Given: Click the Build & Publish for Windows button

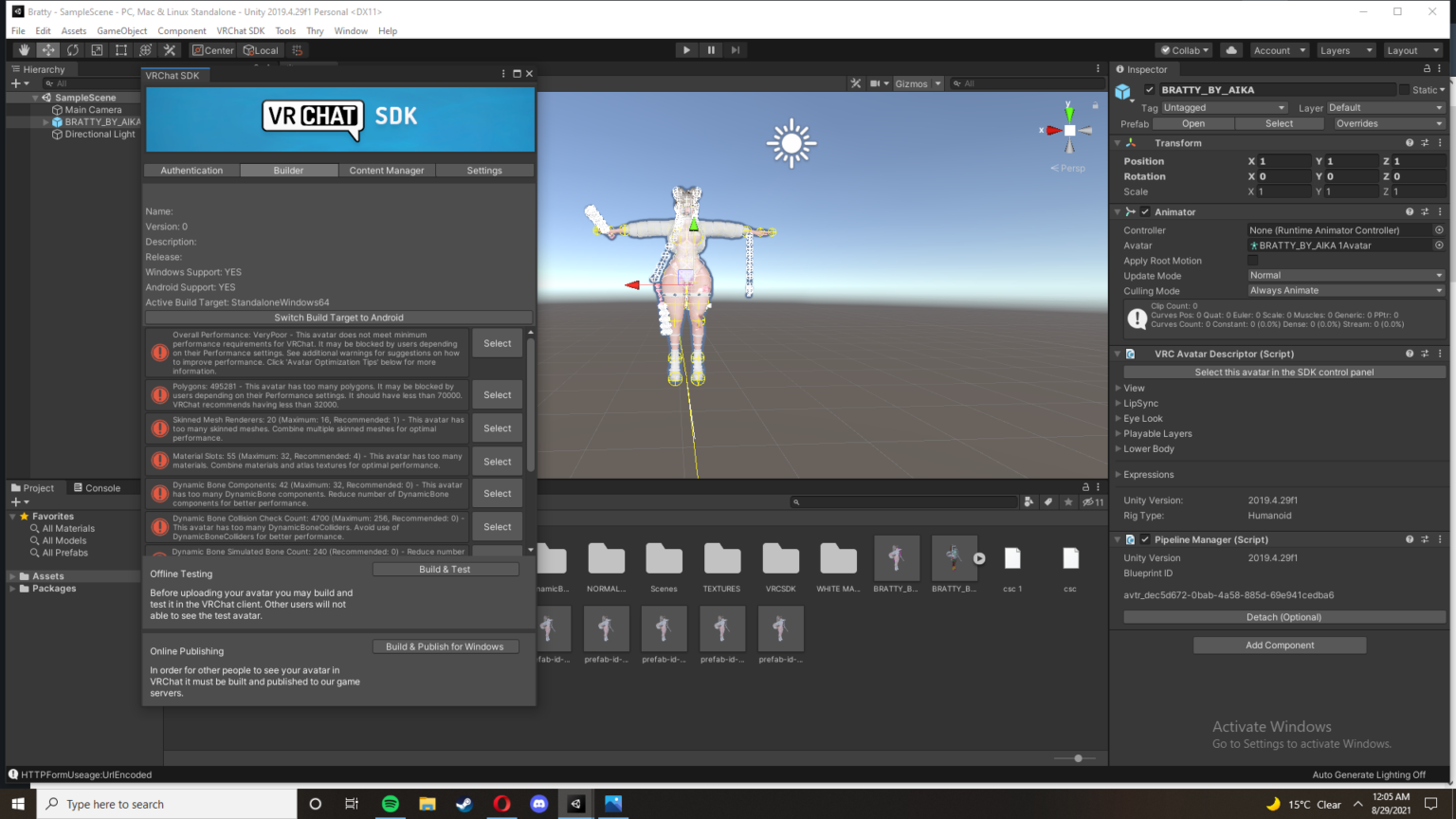Looking at the screenshot, I should (446, 646).
